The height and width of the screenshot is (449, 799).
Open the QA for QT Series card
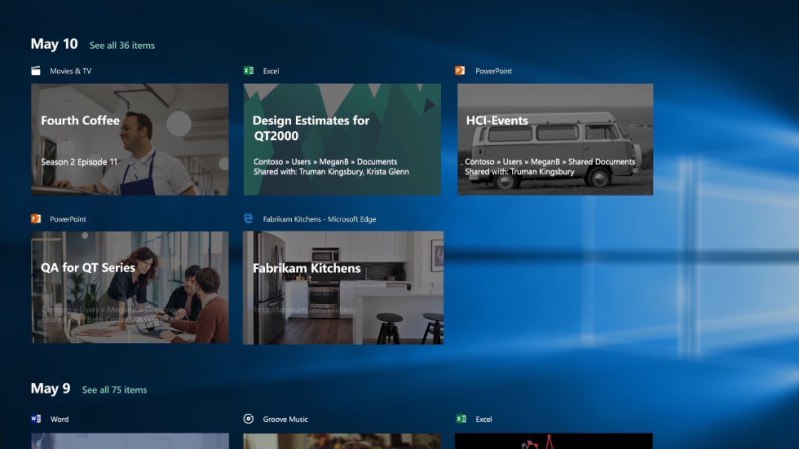(x=130, y=287)
